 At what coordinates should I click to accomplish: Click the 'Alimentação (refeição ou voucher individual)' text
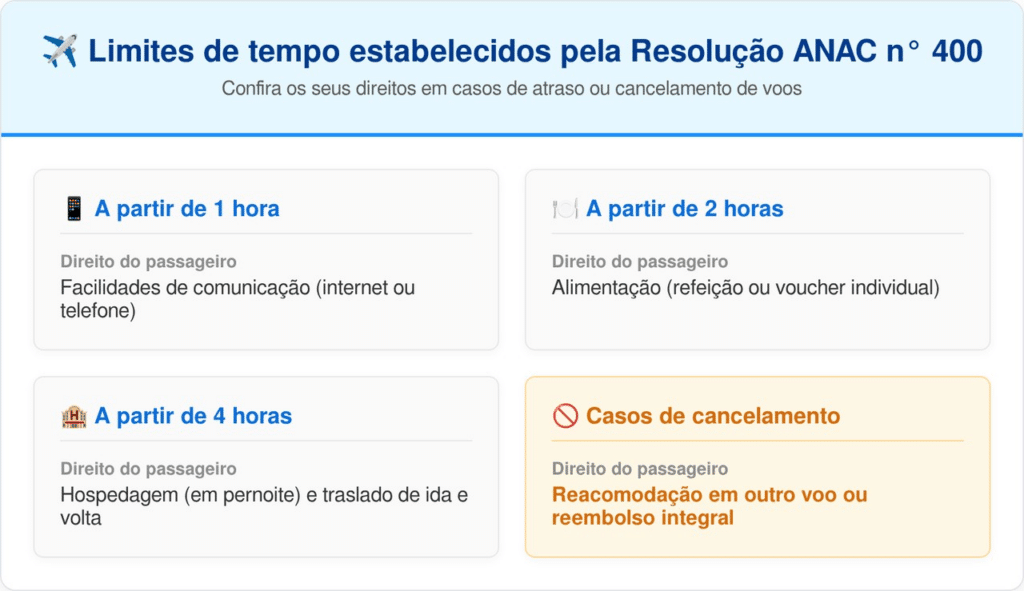(x=746, y=288)
